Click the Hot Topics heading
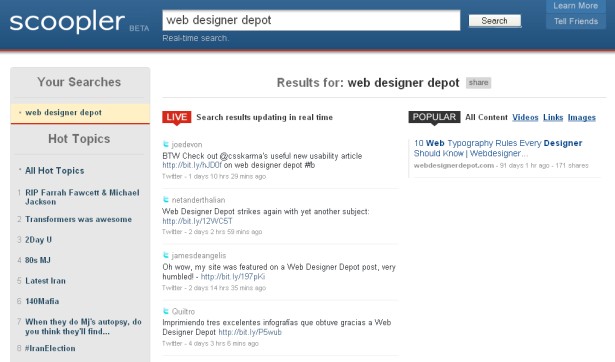The width and height of the screenshot is (615, 362). (x=79, y=139)
